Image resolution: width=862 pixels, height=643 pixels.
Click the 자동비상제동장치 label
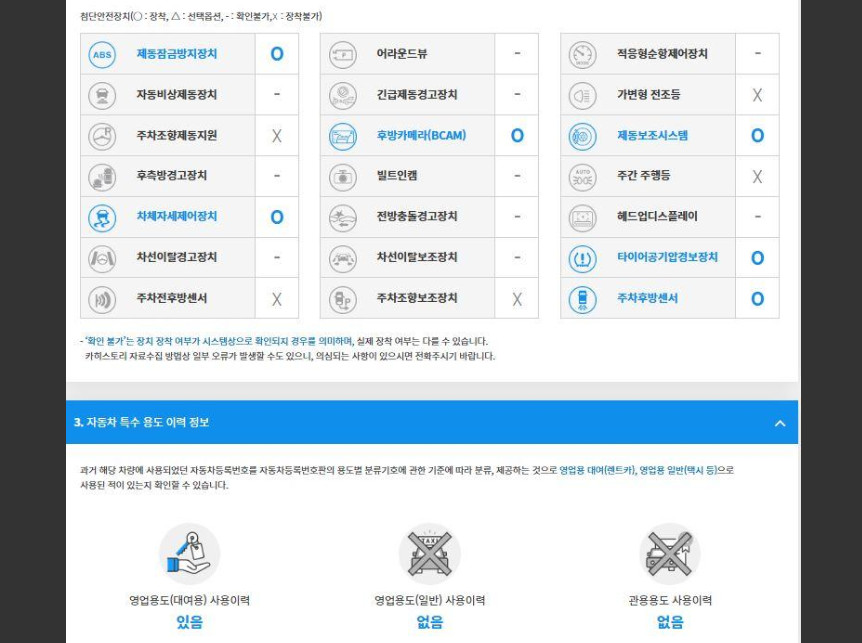pyautogui.click(x=177, y=95)
